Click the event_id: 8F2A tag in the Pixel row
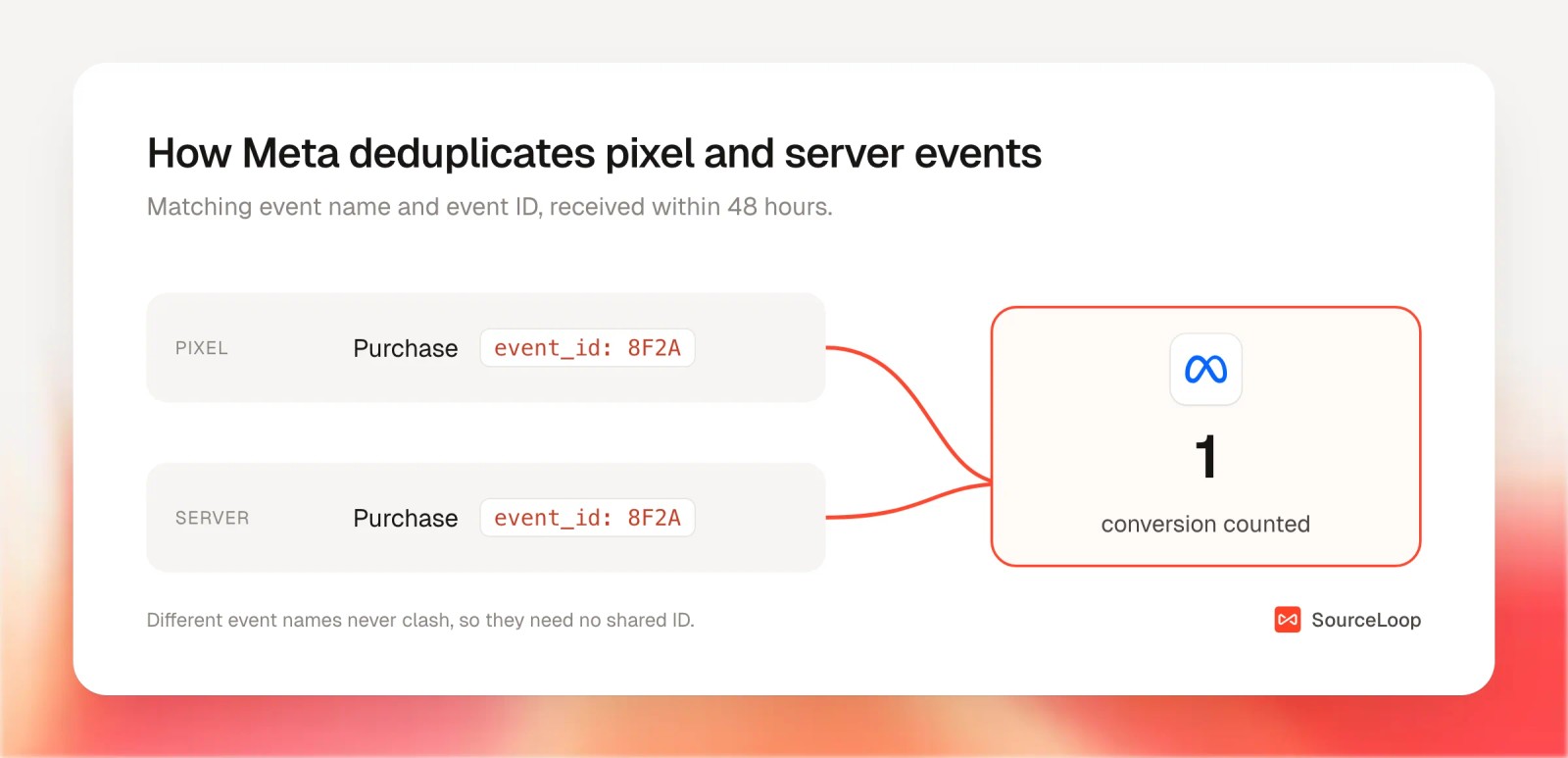 [587, 348]
